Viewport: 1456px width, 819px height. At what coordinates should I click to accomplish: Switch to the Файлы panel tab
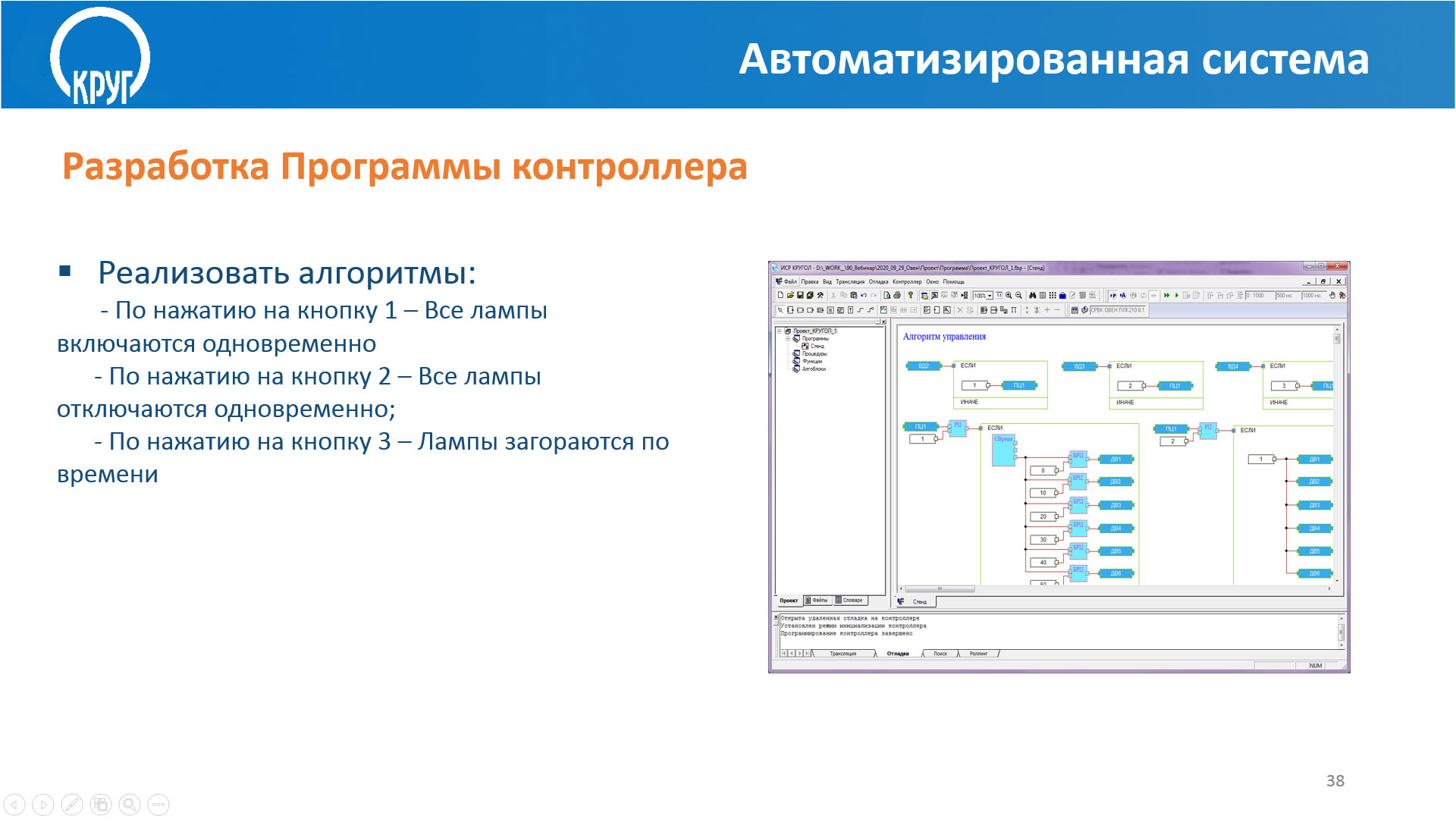click(x=817, y=601)
